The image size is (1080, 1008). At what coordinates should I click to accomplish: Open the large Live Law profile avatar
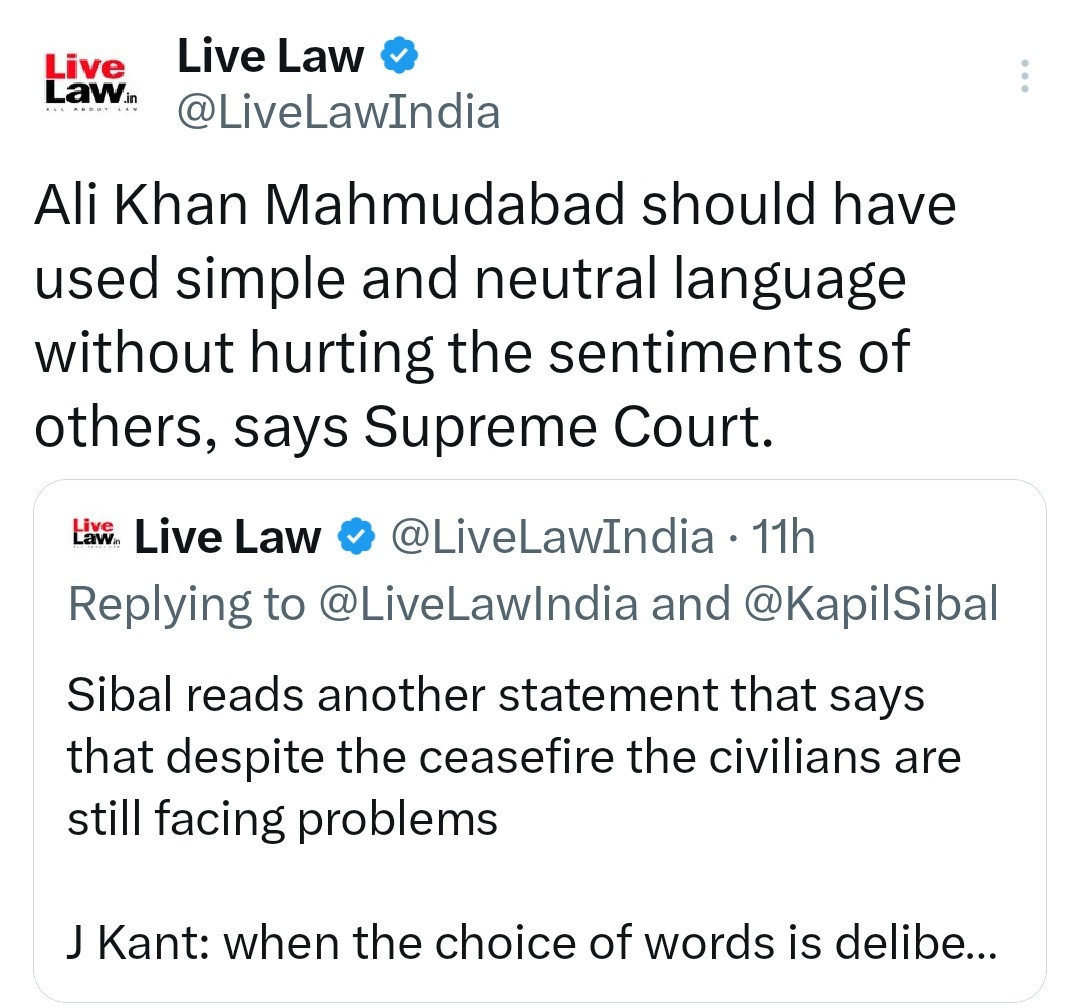point(92,80)
